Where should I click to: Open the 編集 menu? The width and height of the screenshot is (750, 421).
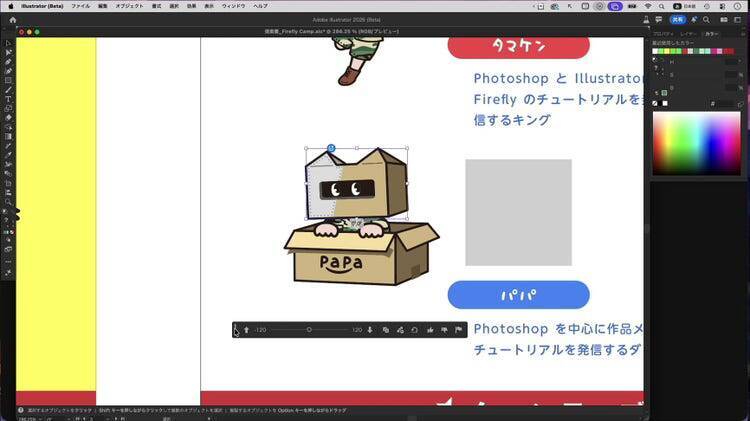102,6
